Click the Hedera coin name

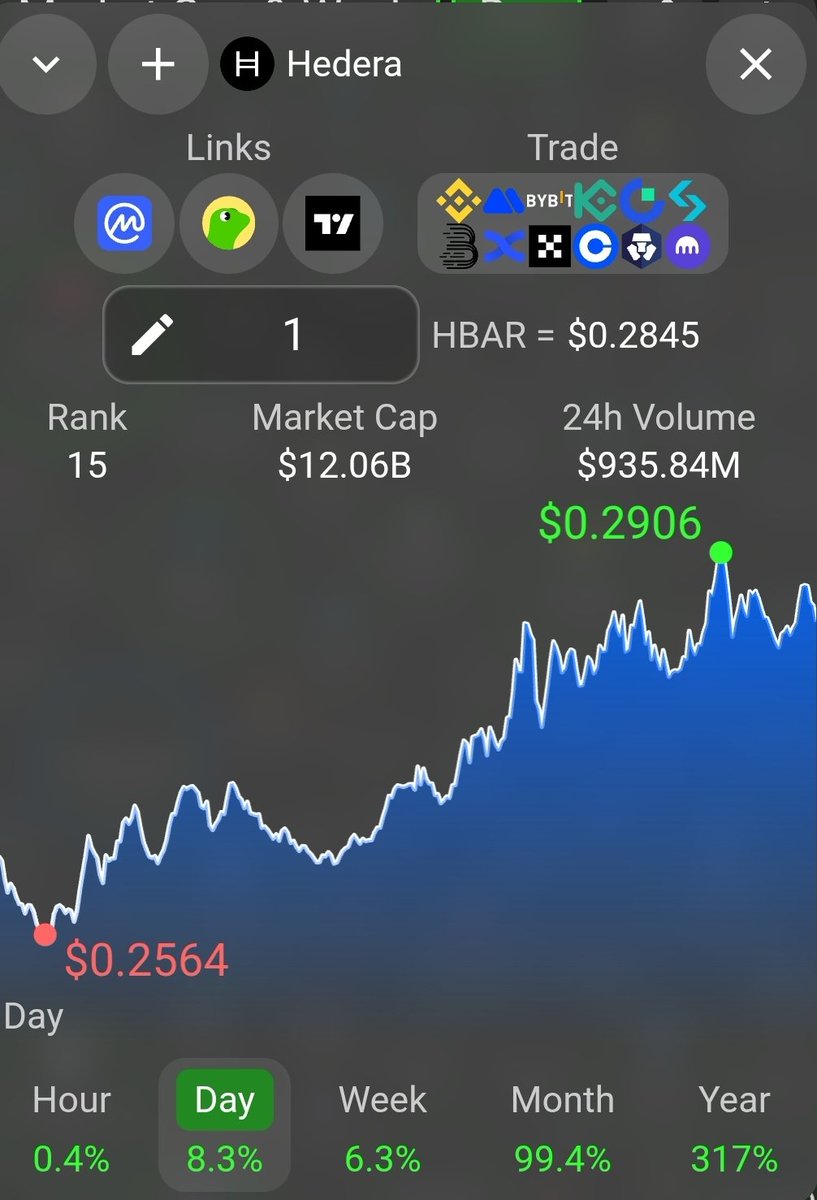(x=344, y=65)
